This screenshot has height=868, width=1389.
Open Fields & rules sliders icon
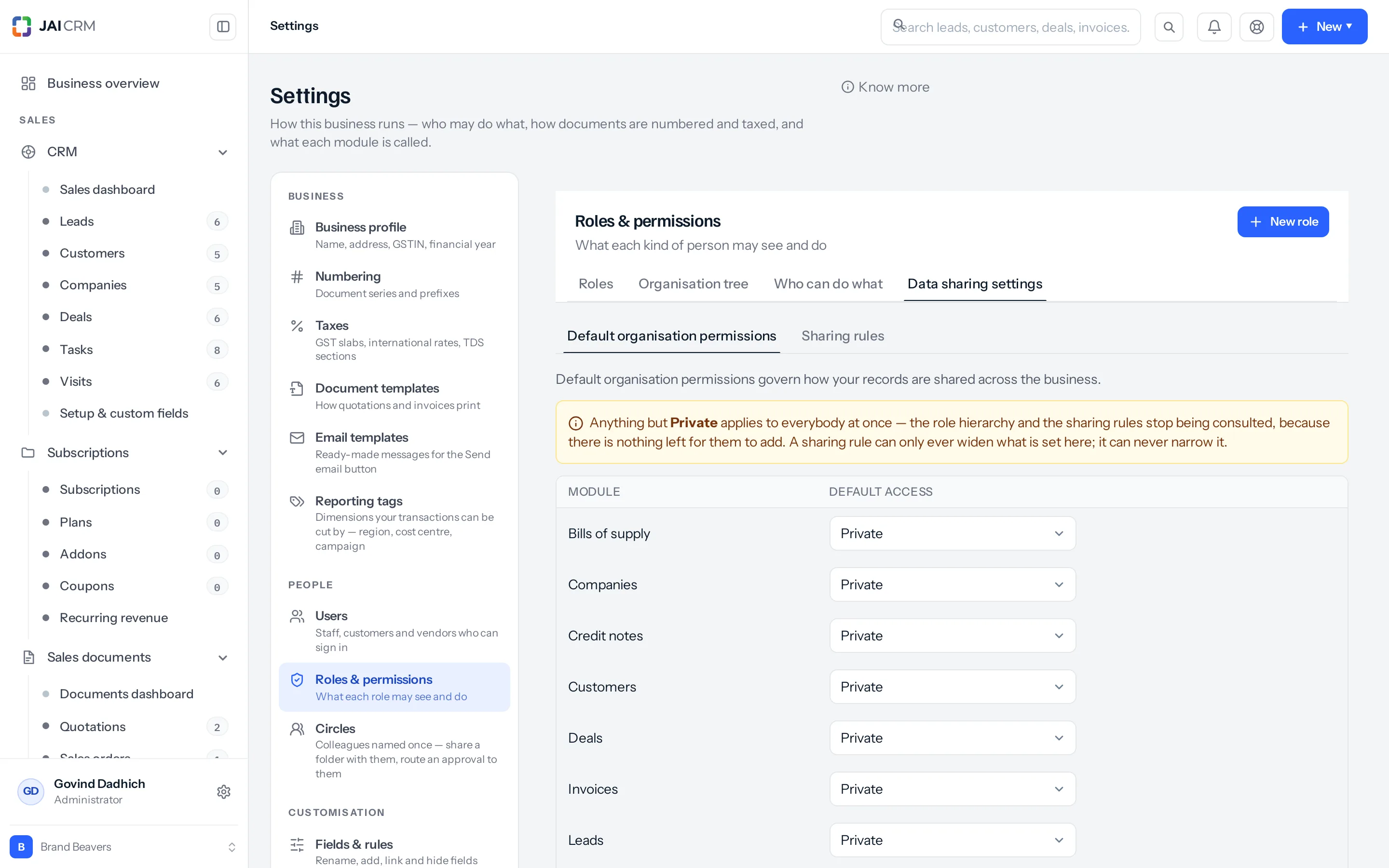pyautogui.click(x=297, y=844)
